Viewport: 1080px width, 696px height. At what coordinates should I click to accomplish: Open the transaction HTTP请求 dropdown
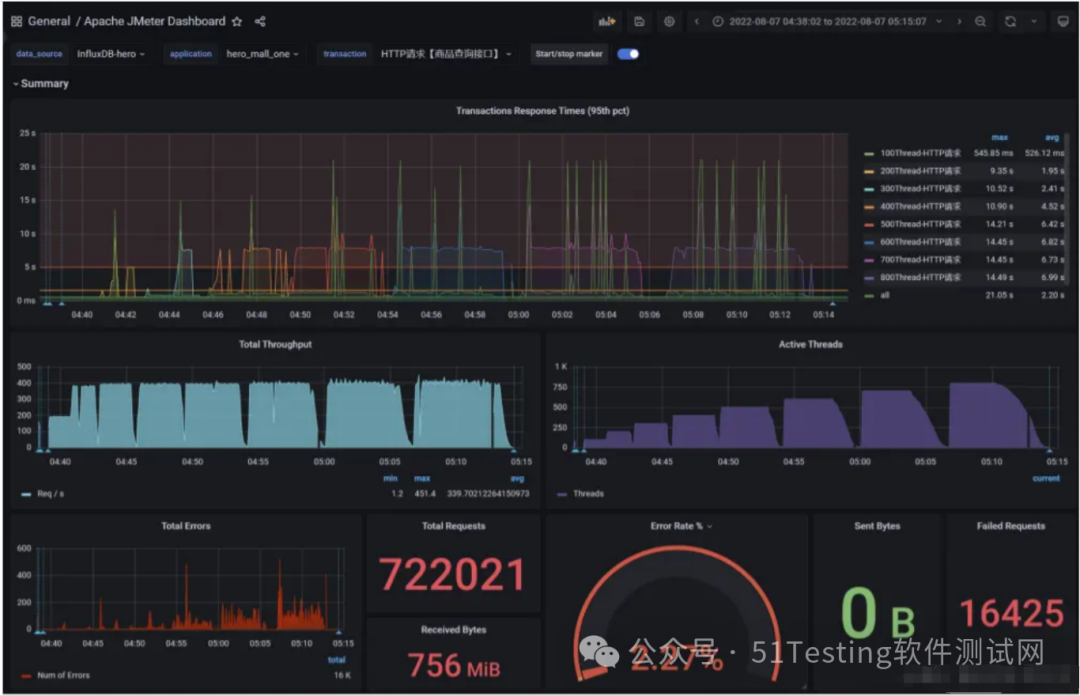(x=446, y=54)
